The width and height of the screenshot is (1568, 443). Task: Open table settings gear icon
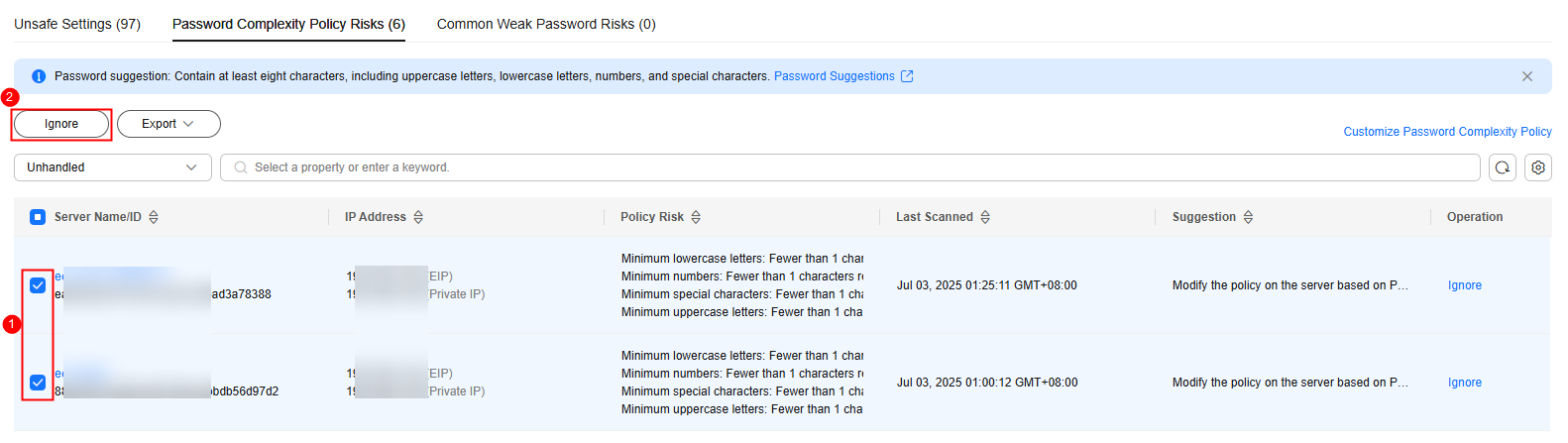(x=1538, y=167)
